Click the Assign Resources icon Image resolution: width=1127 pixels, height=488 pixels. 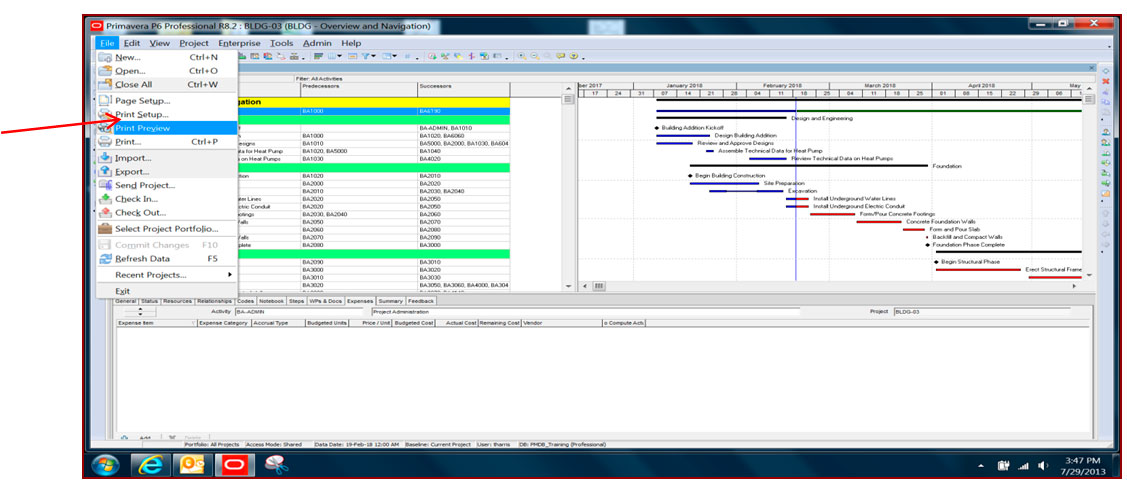[1105, 132]
